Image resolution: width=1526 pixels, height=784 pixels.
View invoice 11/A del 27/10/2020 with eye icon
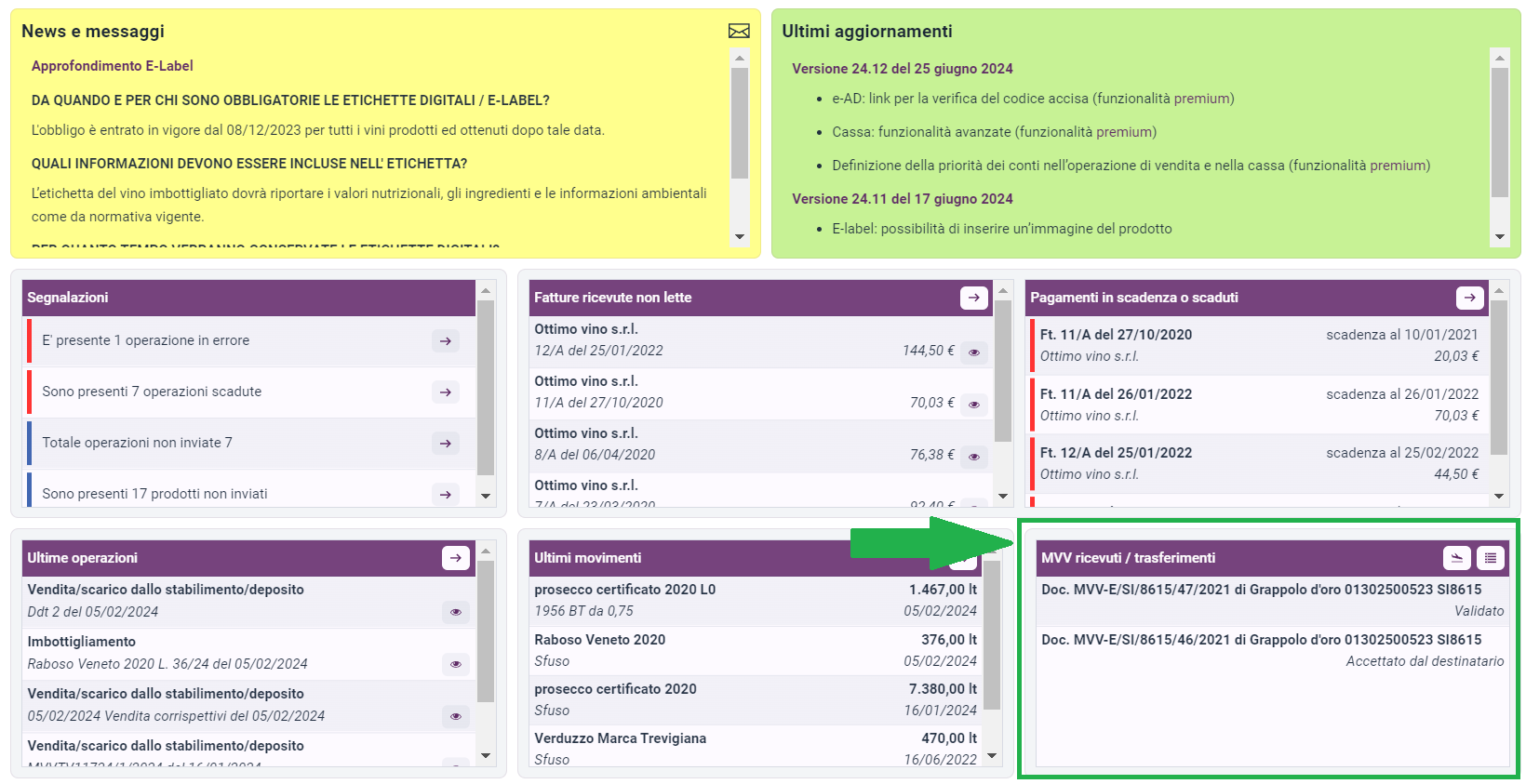click(974, 405)
